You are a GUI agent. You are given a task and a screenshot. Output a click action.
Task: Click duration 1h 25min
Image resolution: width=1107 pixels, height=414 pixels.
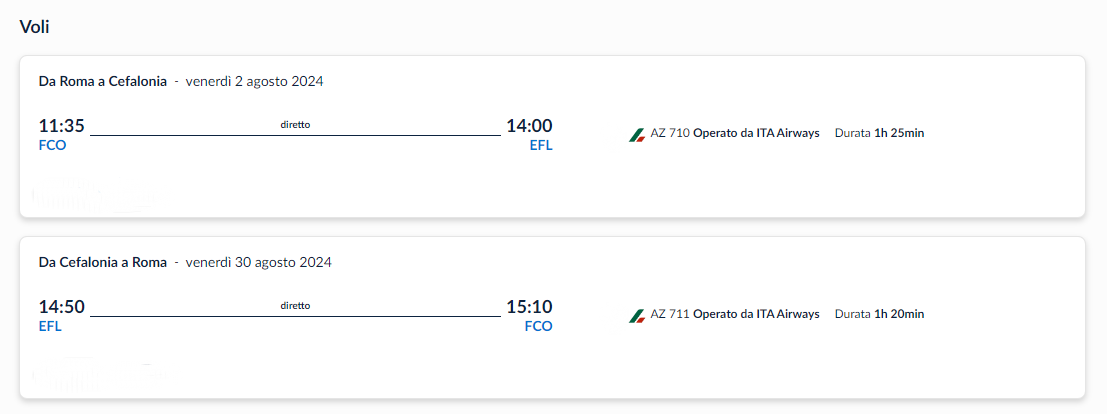pos(899,133)
